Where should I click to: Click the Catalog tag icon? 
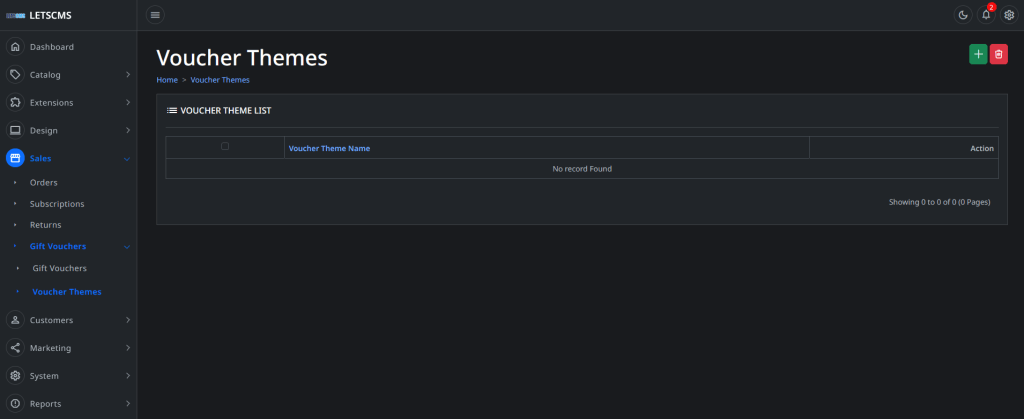coord(15,75)
